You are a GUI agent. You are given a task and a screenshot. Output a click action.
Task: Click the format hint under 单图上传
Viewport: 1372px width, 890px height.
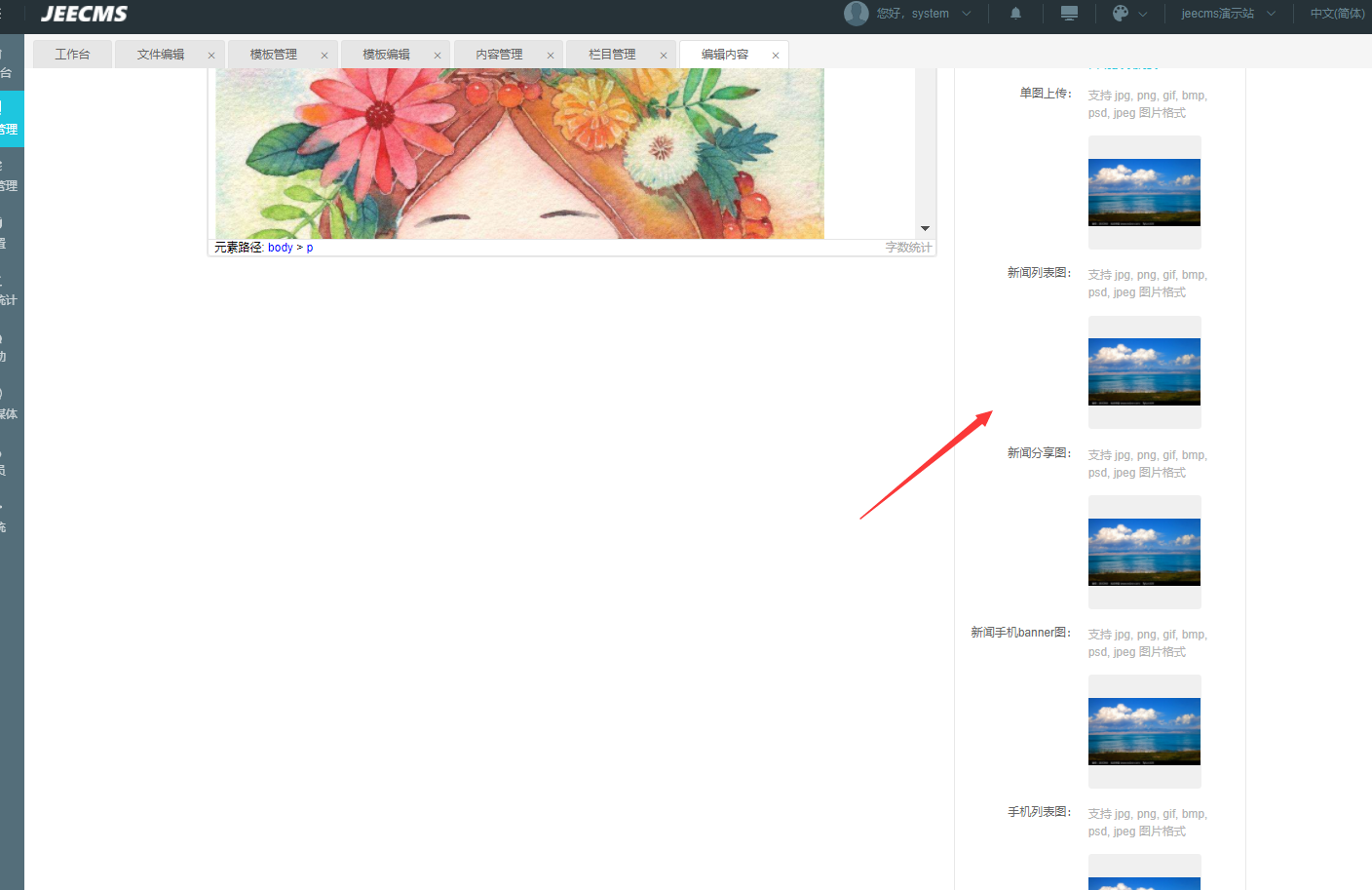pos(1148,104)
